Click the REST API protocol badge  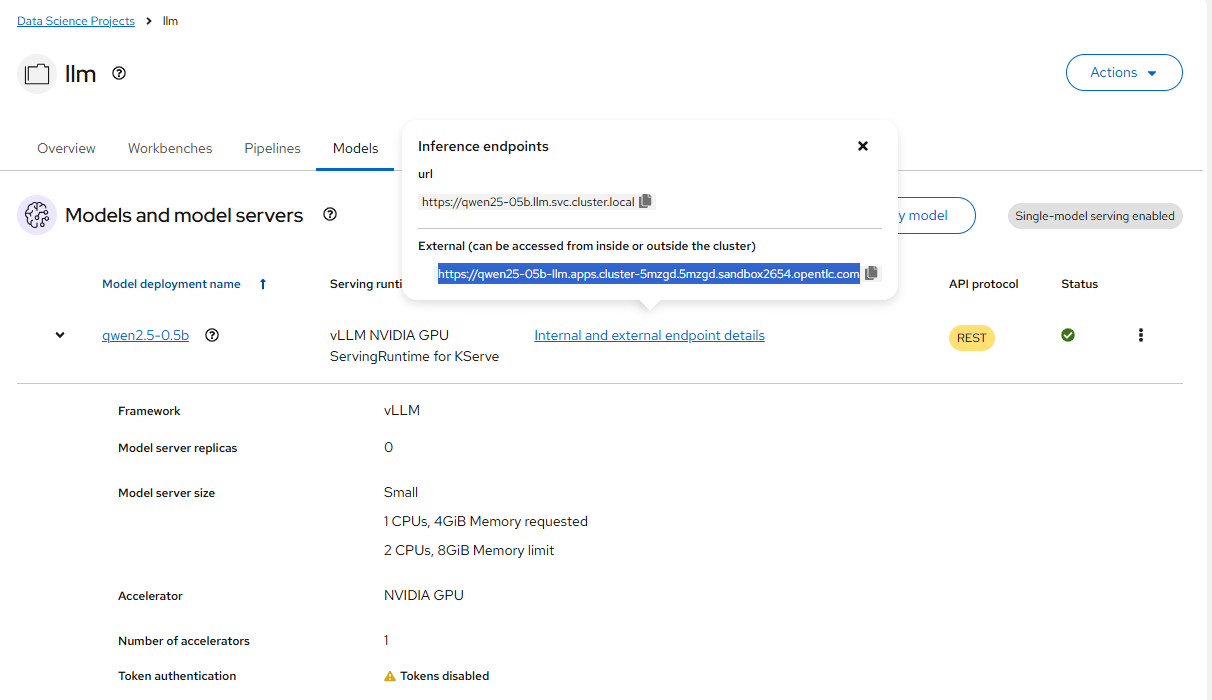point(971,337)
